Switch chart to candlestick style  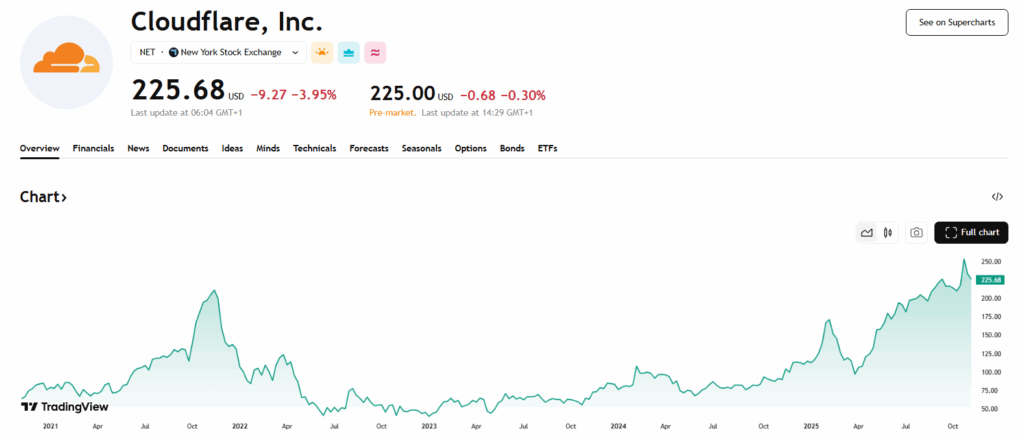(x=887, y=233)
